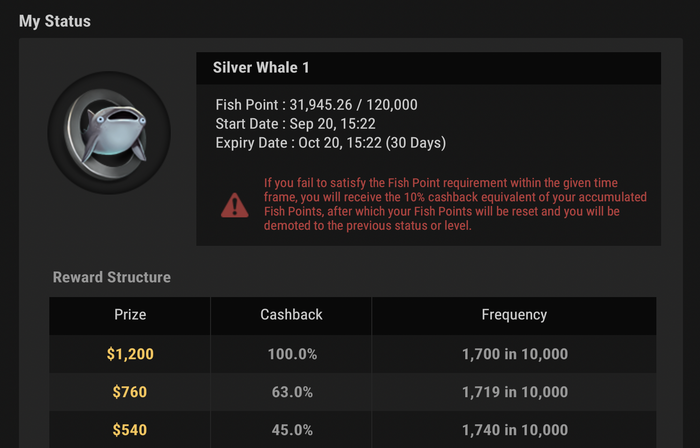Select the $760 prize cell
The image size is (700, 448).
coord(130,392)
